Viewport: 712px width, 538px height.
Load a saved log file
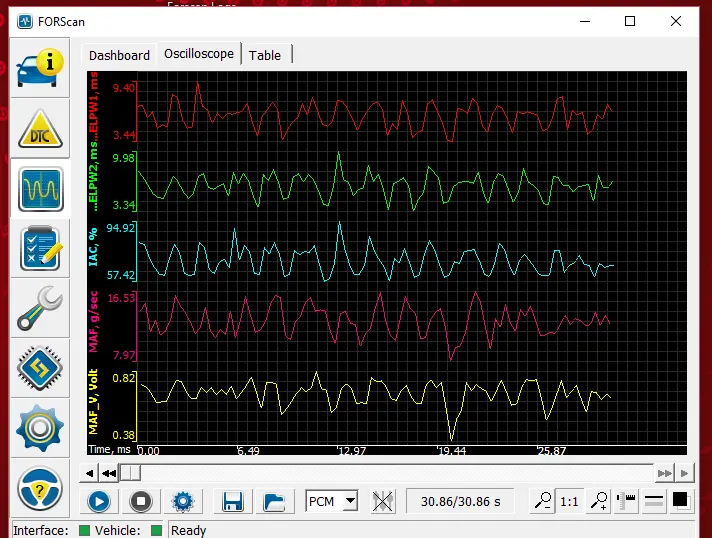274,502
